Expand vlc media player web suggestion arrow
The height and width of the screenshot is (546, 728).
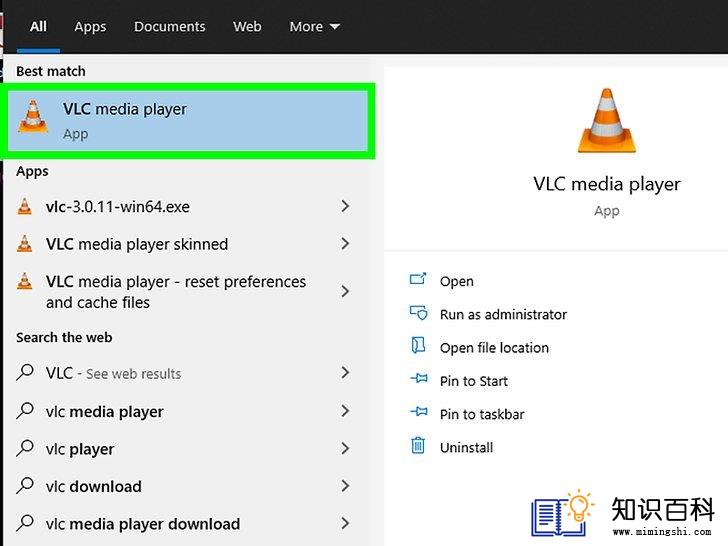pos(345,411)
